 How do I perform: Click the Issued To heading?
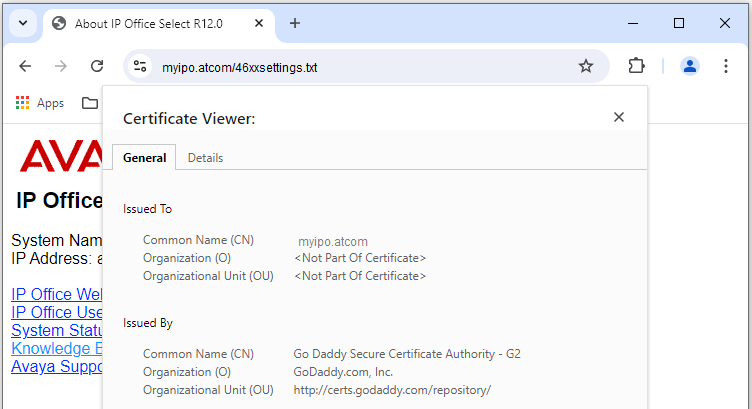[x=147, y=209]
